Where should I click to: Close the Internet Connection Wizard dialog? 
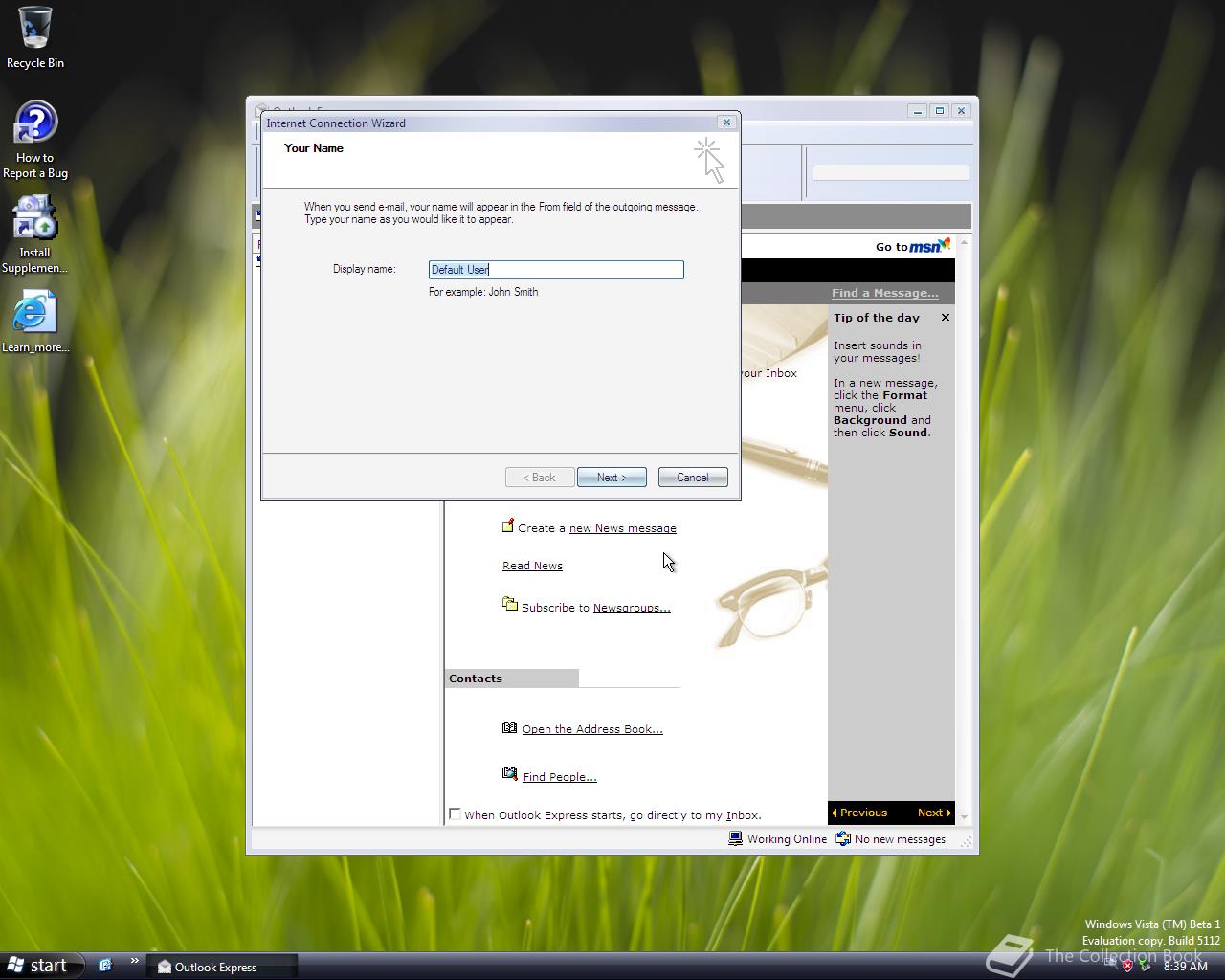[726, 122]
